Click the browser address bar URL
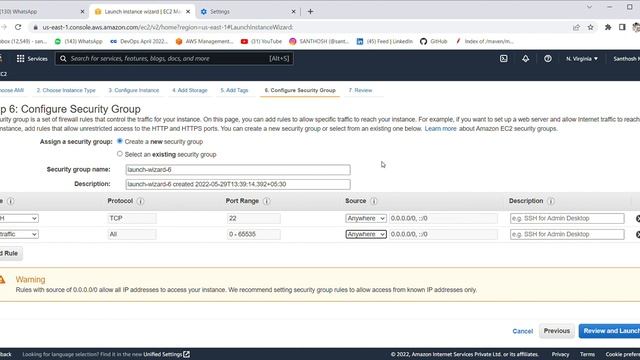The image size is (640, 360). coord(167,27)
